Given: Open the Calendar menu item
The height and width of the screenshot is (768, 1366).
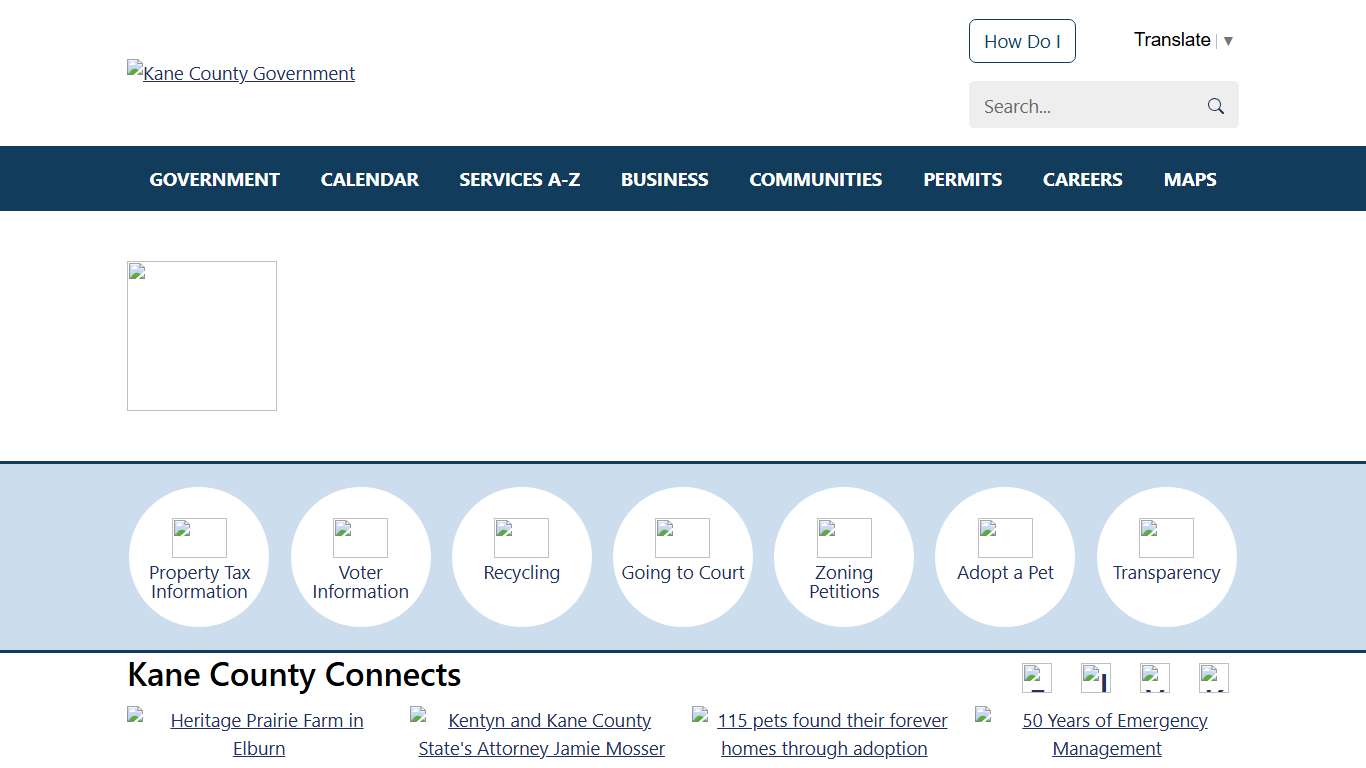Looking at the screenshot, I should point(369,180).
